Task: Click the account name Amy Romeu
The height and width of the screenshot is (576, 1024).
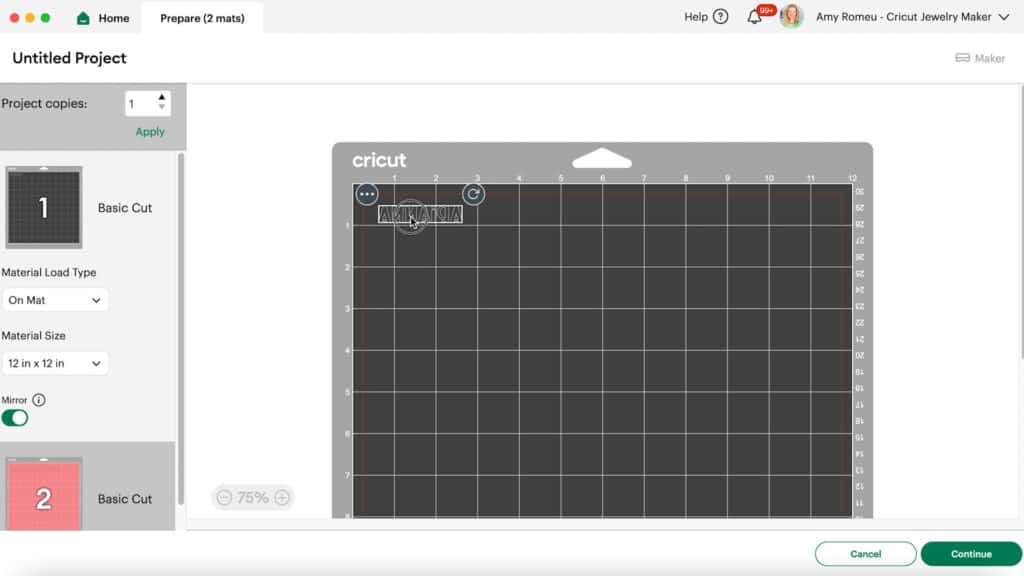Action: 904,17
